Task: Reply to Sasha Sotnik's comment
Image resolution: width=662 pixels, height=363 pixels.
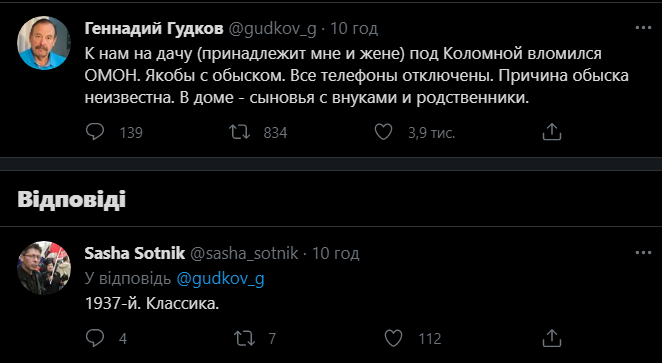Action: pos(95,338)
